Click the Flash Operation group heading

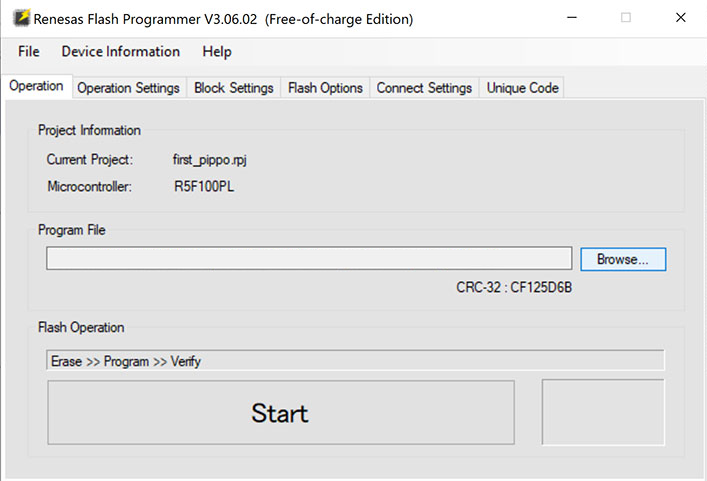pos(81,327)
